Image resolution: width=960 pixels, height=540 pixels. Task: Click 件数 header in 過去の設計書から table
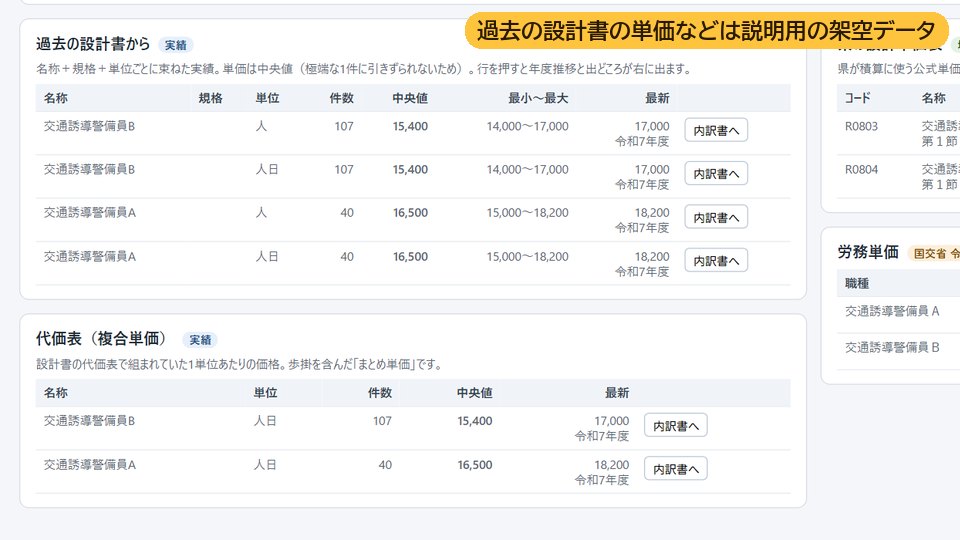[342, 98]
